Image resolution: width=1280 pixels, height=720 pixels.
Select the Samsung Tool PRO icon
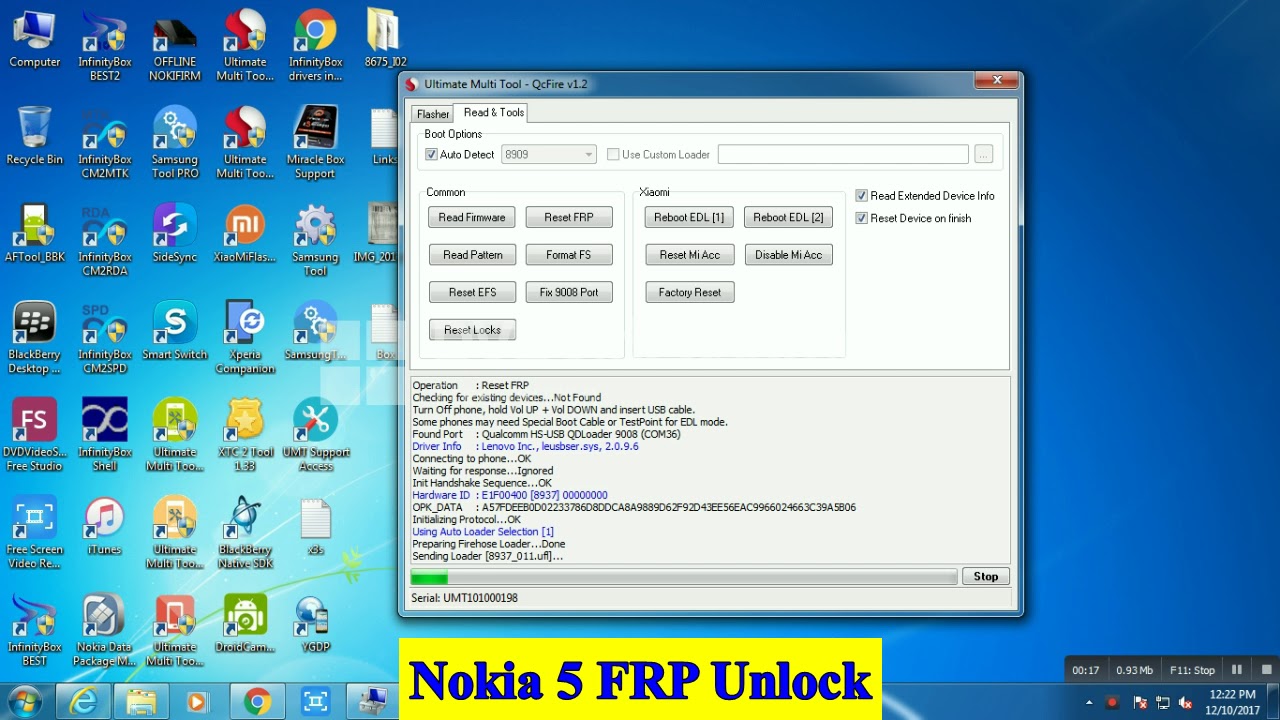coord(175,143)
